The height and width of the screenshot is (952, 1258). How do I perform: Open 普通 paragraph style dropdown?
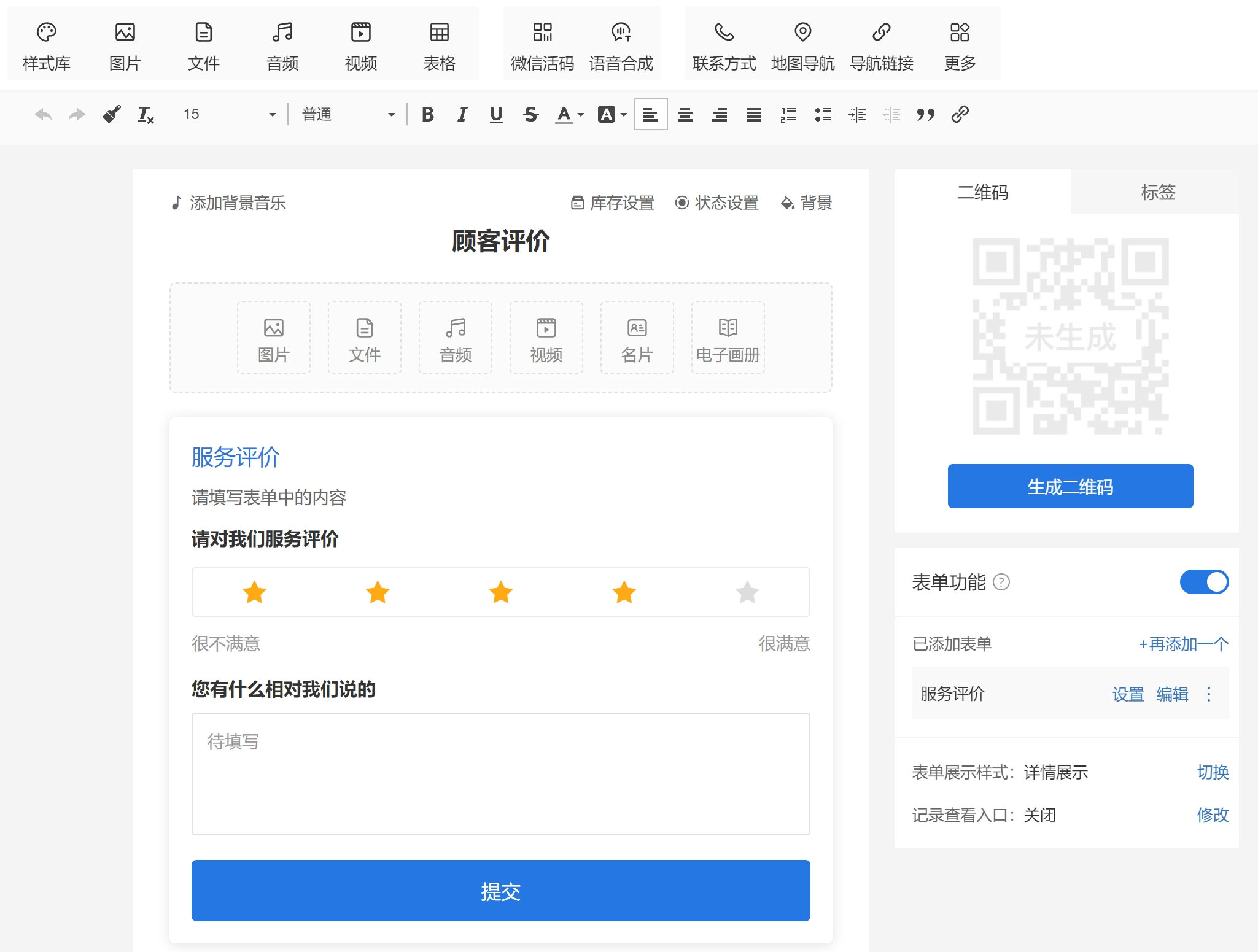click(348, 114)
